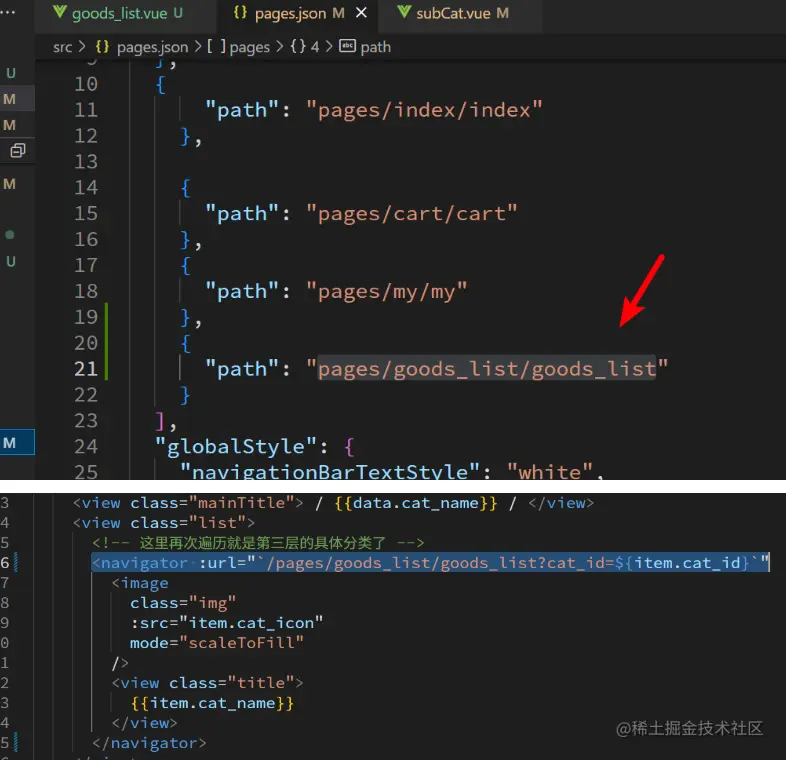786x760 pixels.
Task: Click the {{data.cat_name}} expression
Action: tap(416, 503)
